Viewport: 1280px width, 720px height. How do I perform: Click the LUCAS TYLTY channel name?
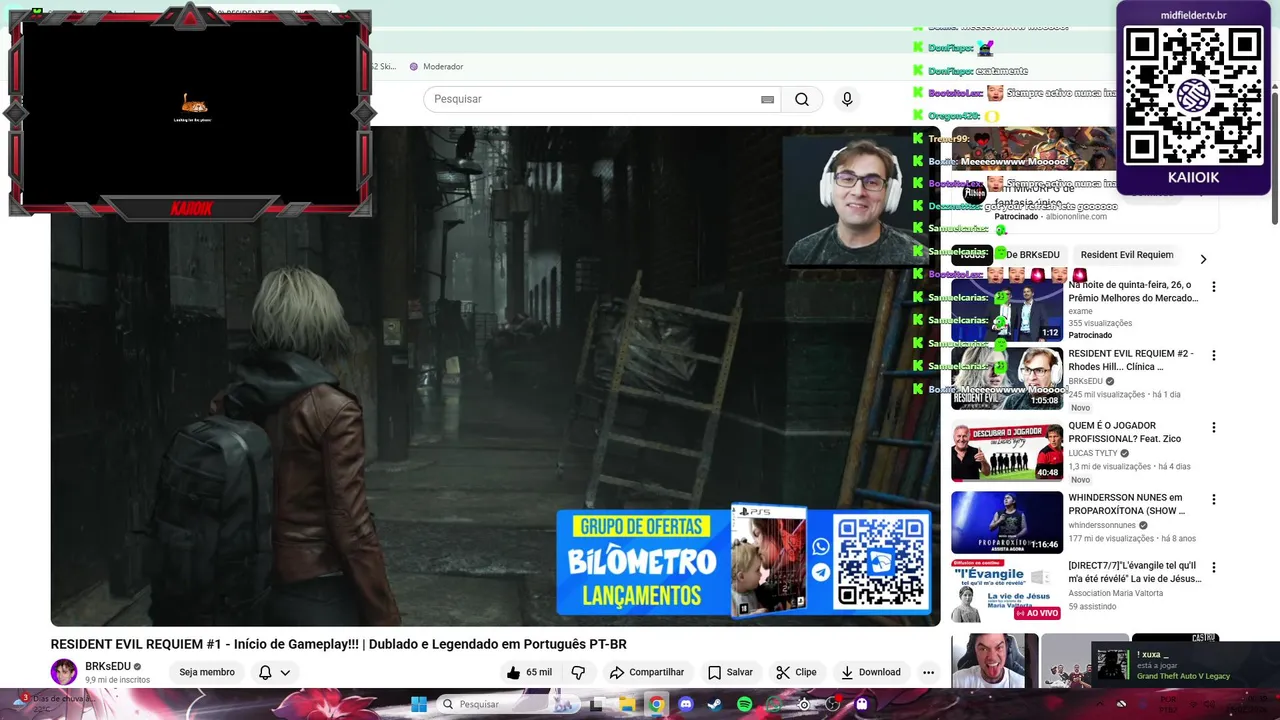point(1093,453)
